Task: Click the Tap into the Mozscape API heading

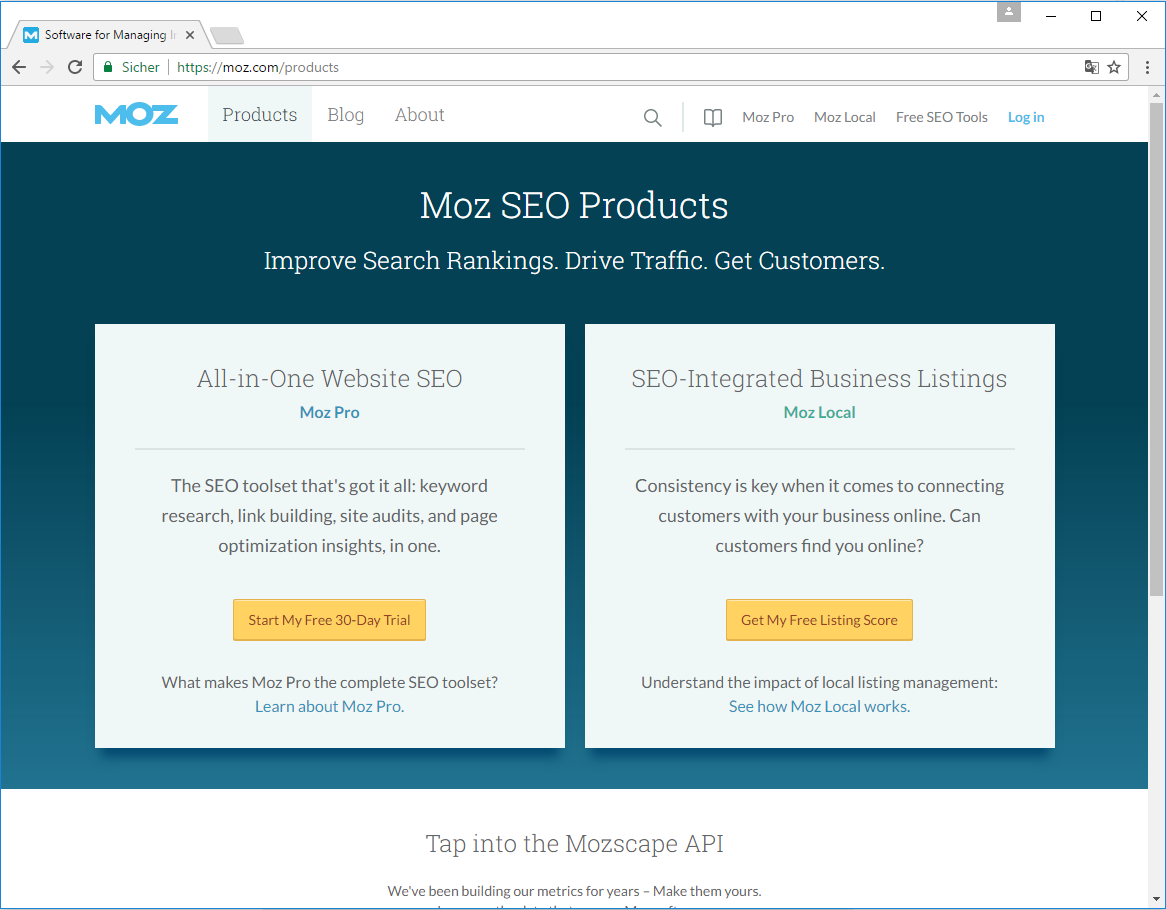Action: [x=574, y=844]
